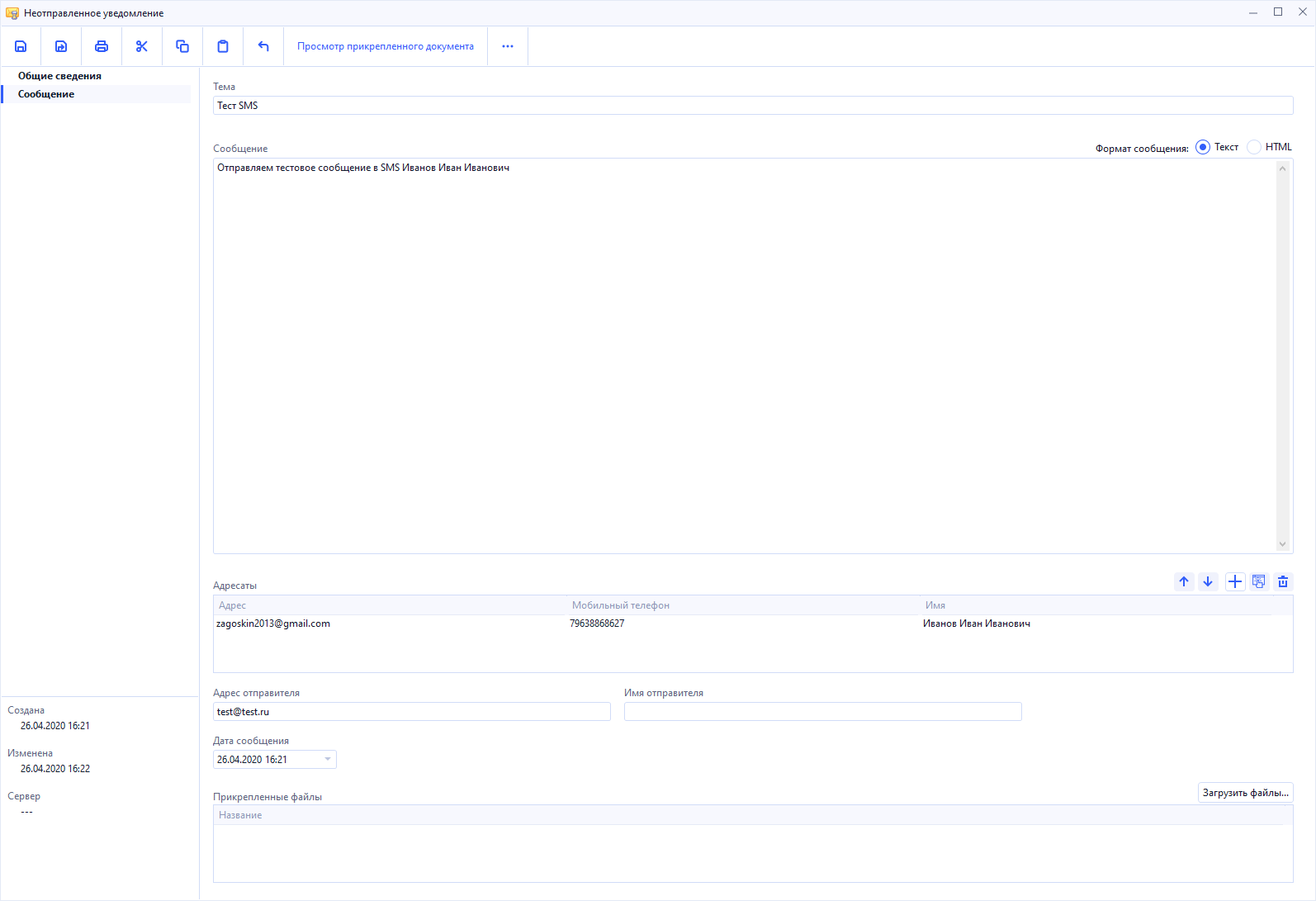
Task: Click inside the Сообщение text area
Action: tap(745, 356)
